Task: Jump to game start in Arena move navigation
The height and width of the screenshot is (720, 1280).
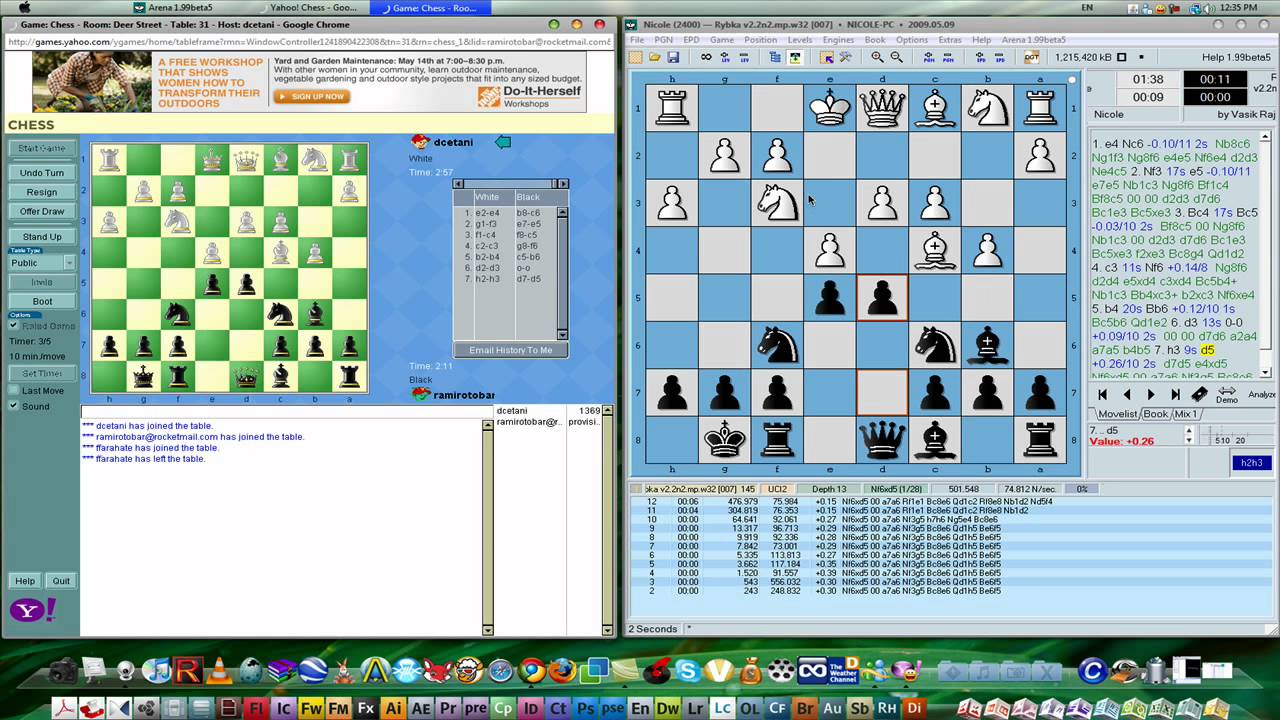Action: click(1102, 394)
